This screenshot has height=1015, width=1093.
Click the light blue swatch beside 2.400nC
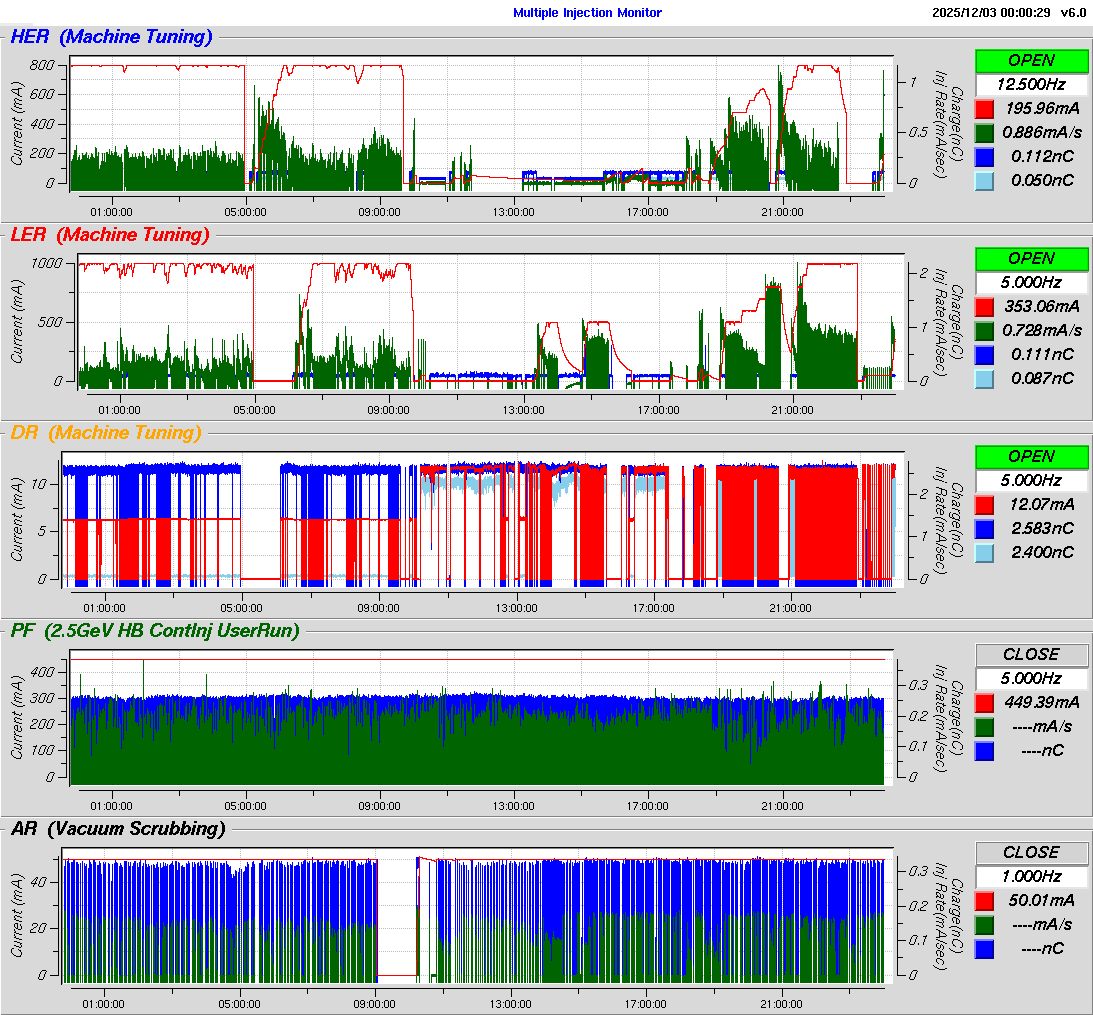point(985,552)
